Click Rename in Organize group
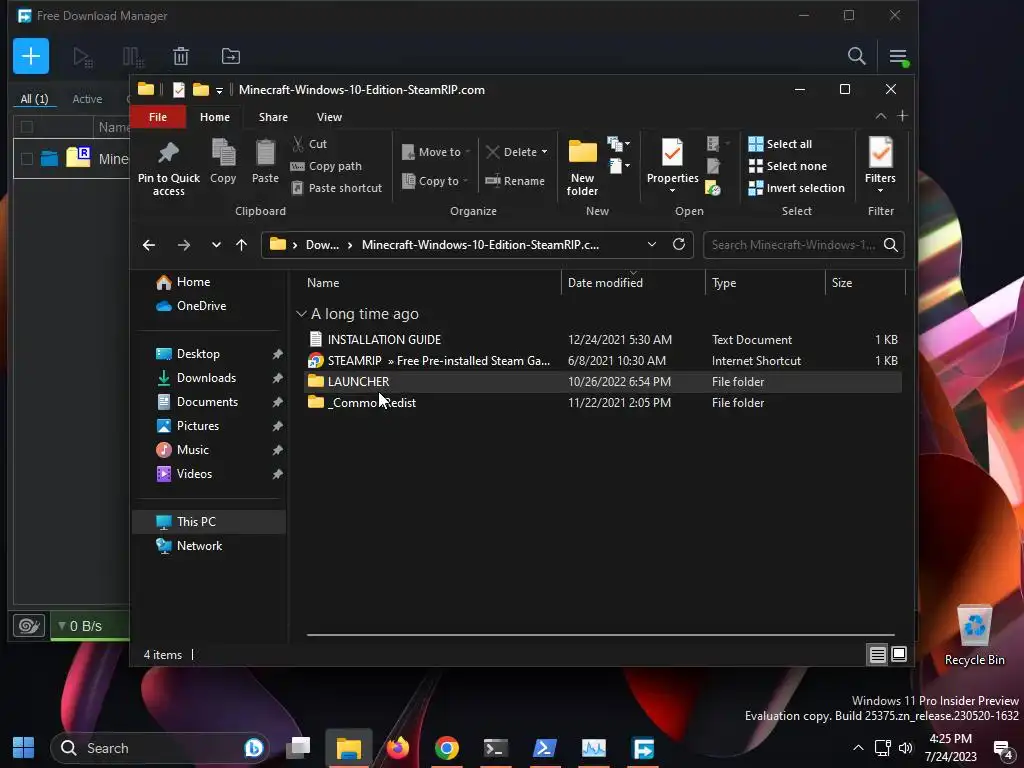The image size is (1024, 768). tap(515, 181)
